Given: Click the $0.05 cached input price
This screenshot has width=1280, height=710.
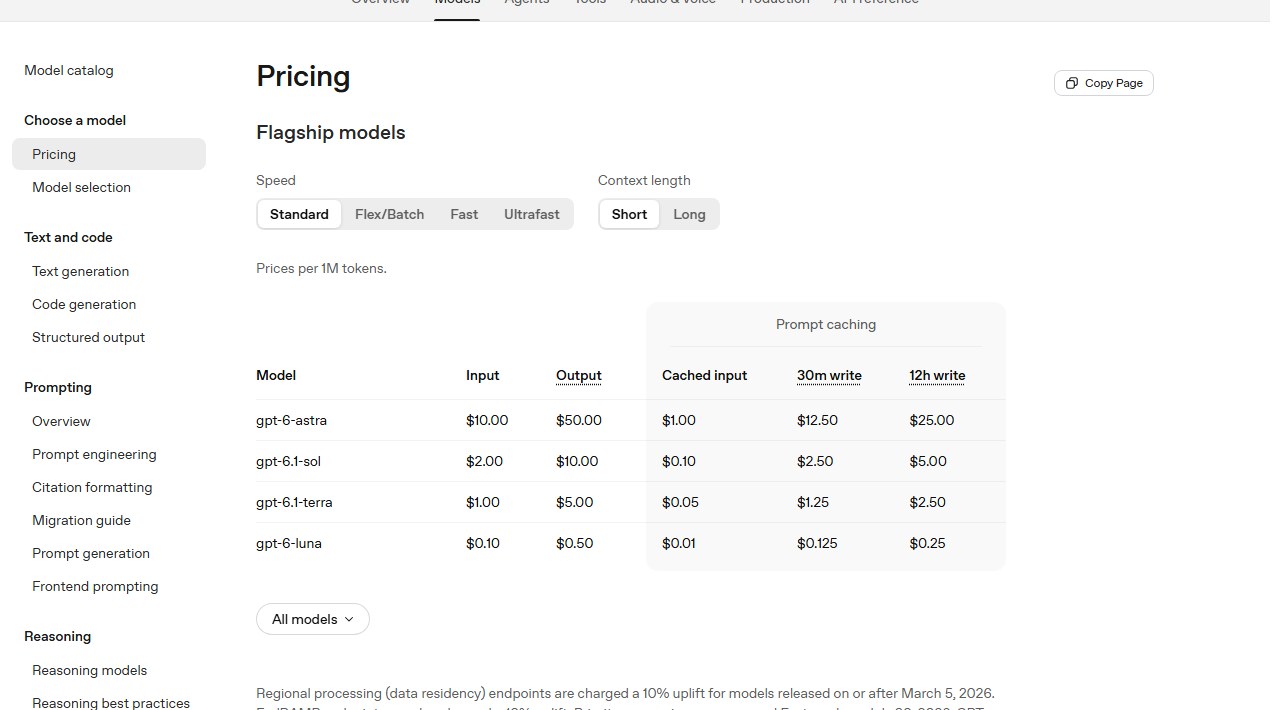Looking at the screenshot, I should tap(680, 502).
